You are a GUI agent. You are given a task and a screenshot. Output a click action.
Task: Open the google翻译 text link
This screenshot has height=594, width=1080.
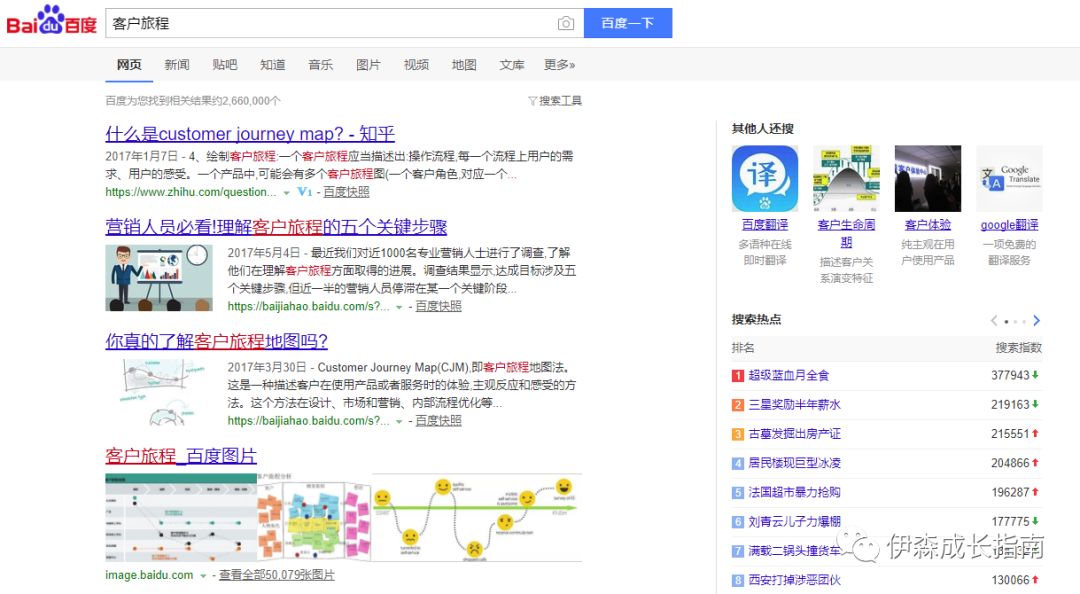click(1009, 225)
